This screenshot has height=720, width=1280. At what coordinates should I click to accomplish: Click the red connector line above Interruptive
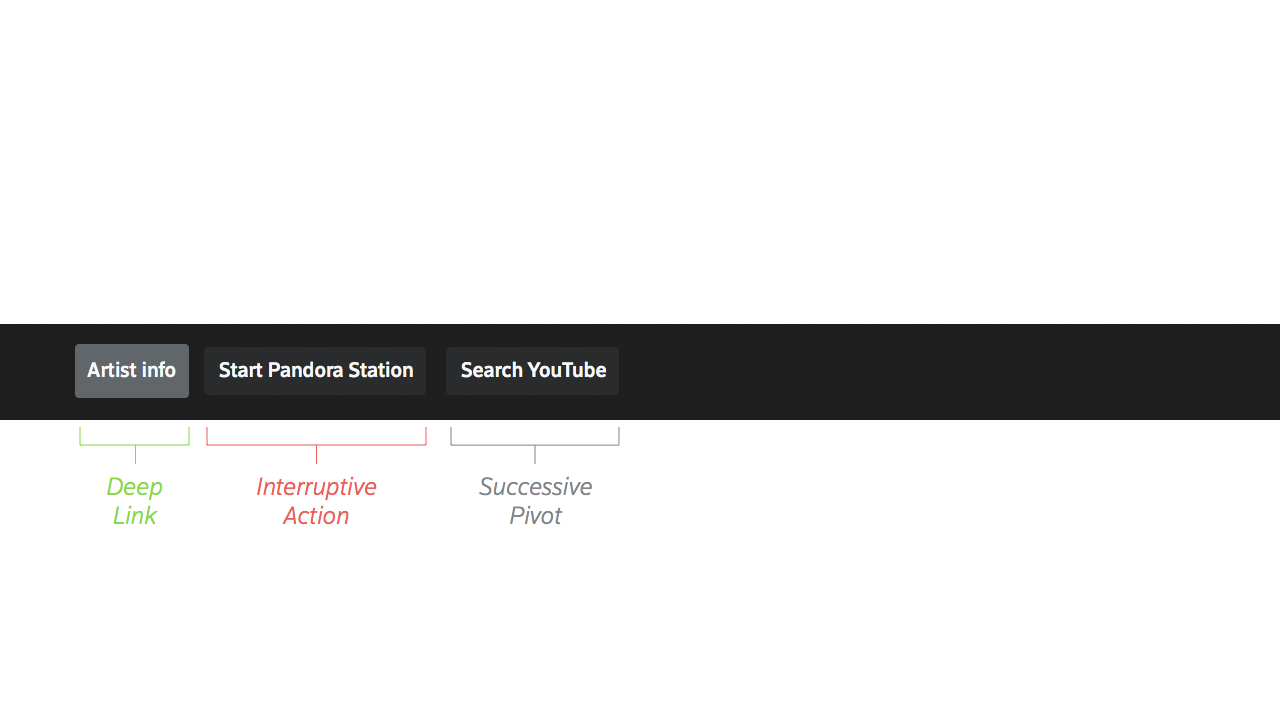(x=316, y=455)
